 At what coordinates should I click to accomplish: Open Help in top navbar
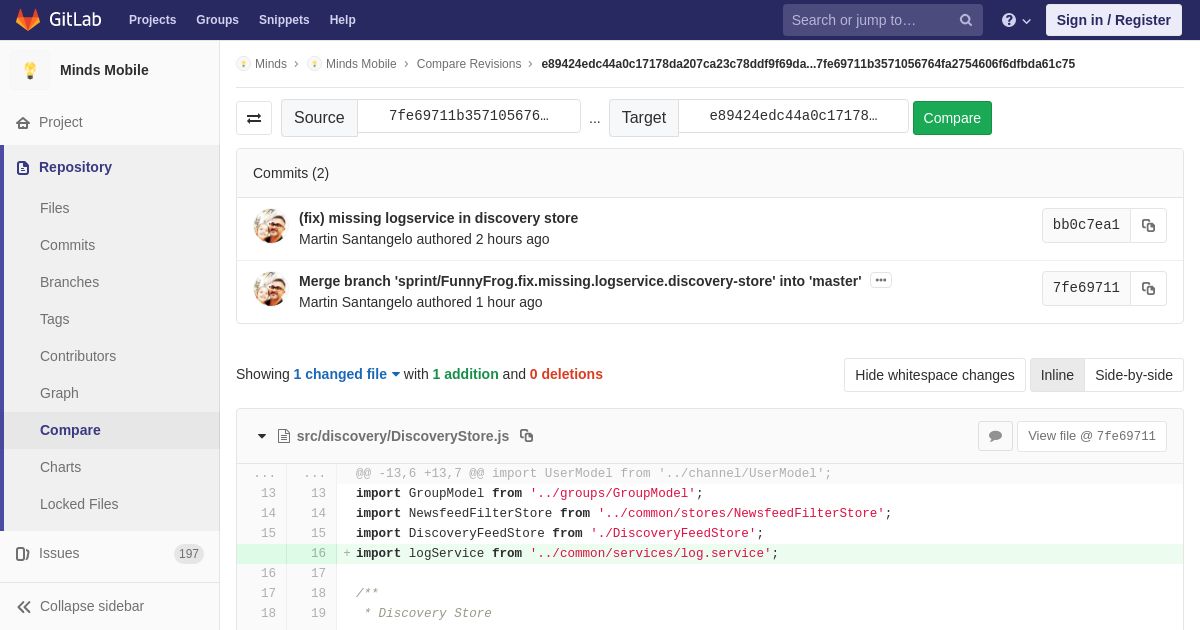[343, 20]
